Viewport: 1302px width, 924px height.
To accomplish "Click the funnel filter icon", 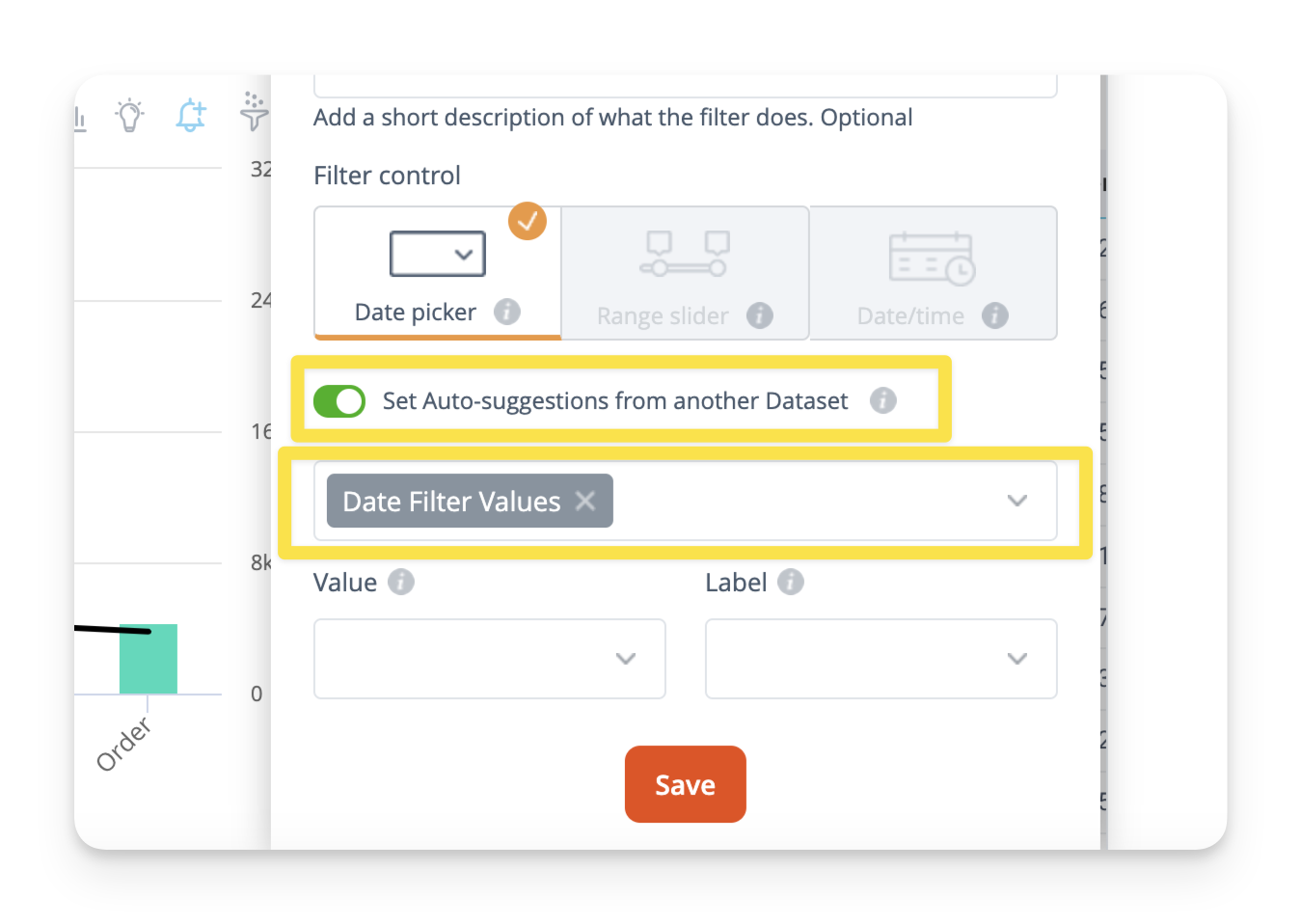I will pyautogui.click(x=254, y=112).
